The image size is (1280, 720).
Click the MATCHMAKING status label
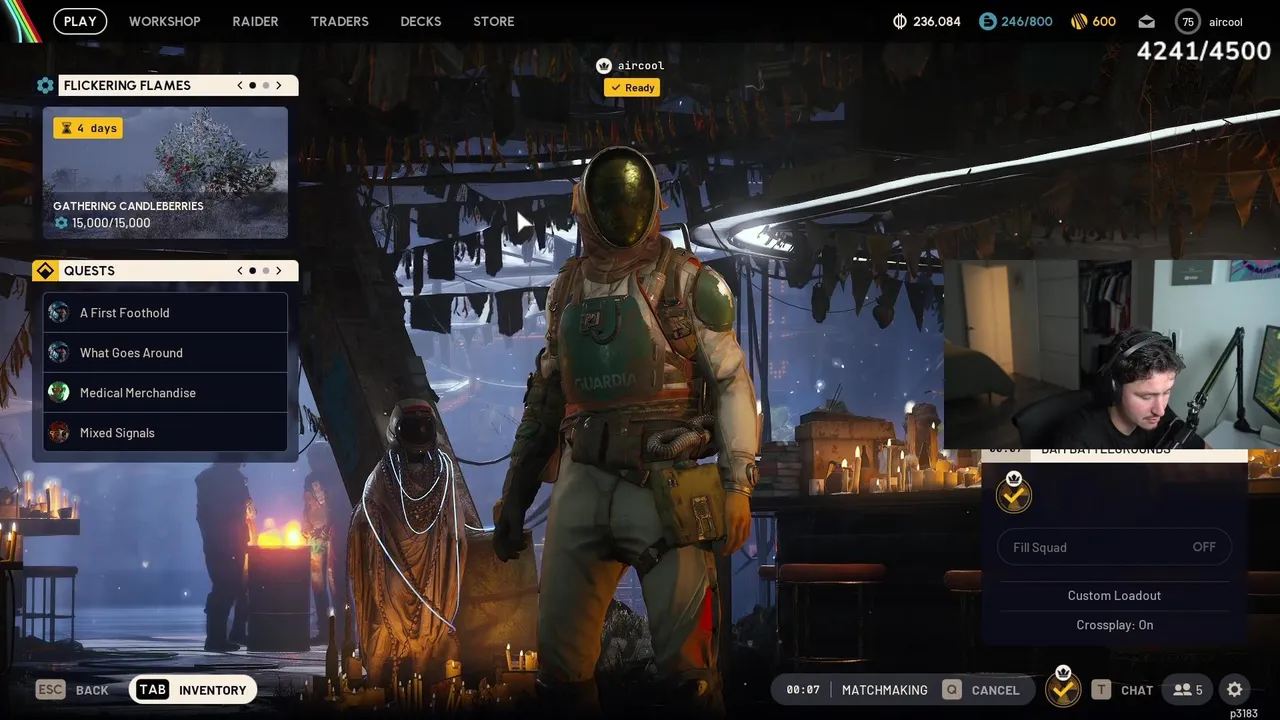pos(884,690)
